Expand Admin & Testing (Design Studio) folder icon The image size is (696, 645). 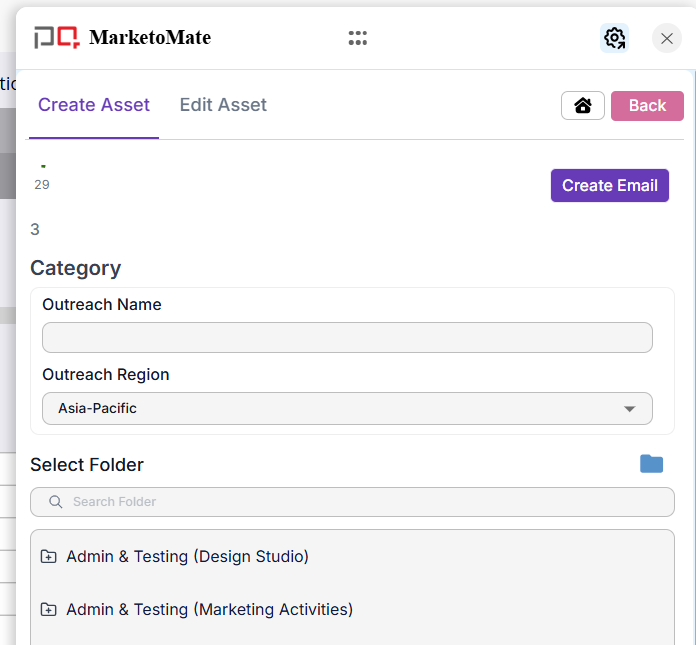pyautogui.click(x=48, y=557)
